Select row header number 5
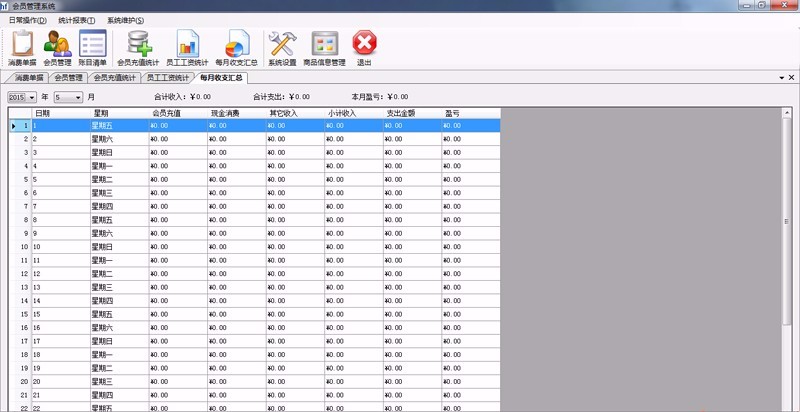The width and height of the screenshot is (800, 412). [20, 179]
